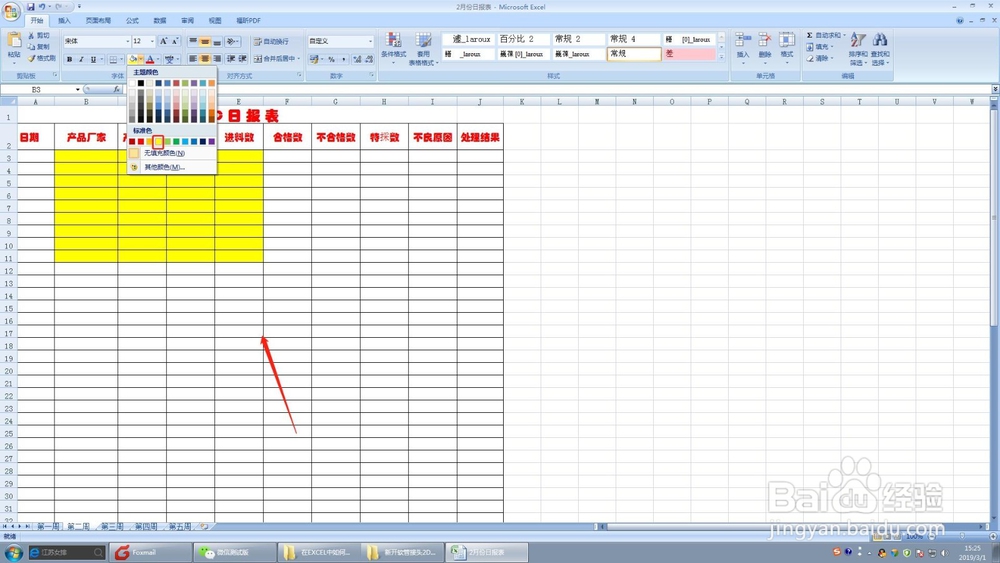
Task: Open the 第五周 worksheet tab
Action: point(180,527)
